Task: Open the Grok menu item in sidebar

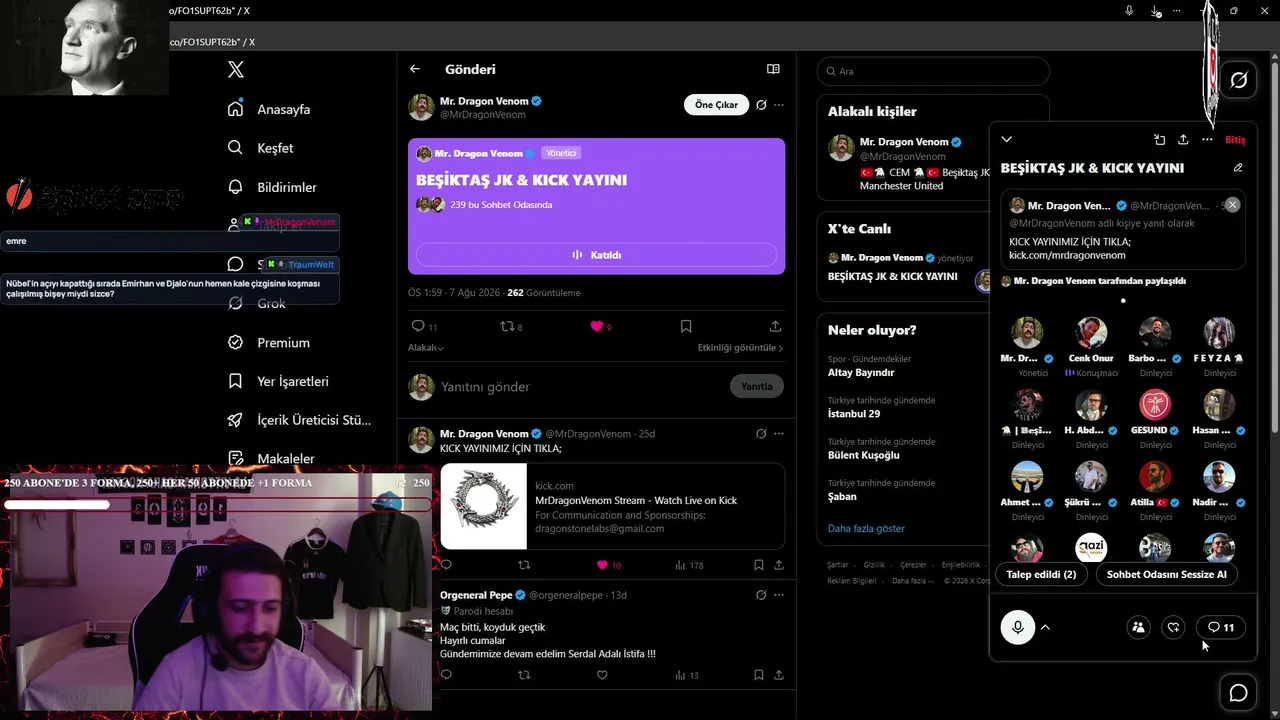Action: point(257,303)
